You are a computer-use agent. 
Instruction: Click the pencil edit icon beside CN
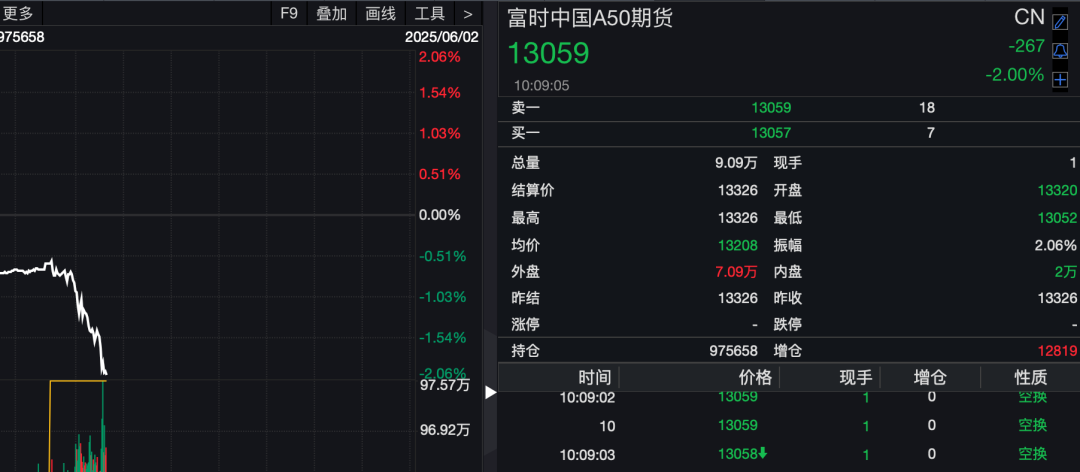1060,22
